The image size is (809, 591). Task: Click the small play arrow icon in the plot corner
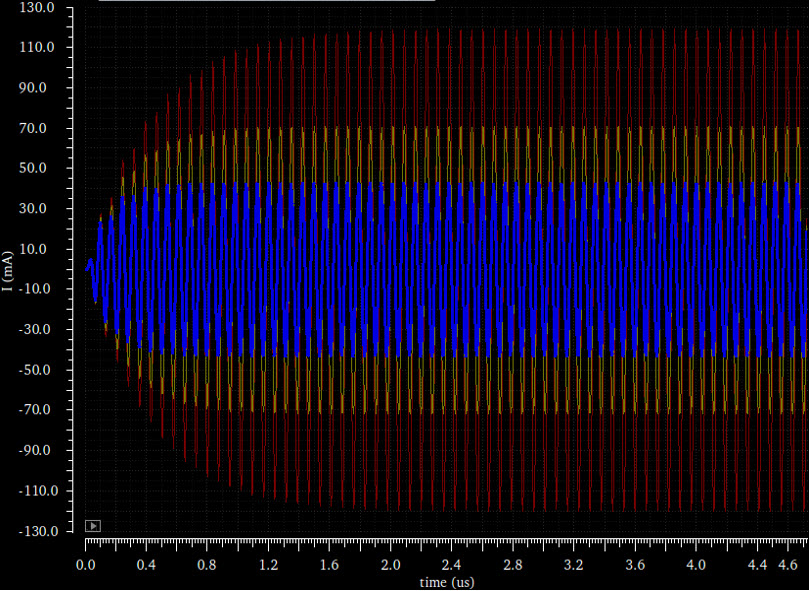pos(93,526)
